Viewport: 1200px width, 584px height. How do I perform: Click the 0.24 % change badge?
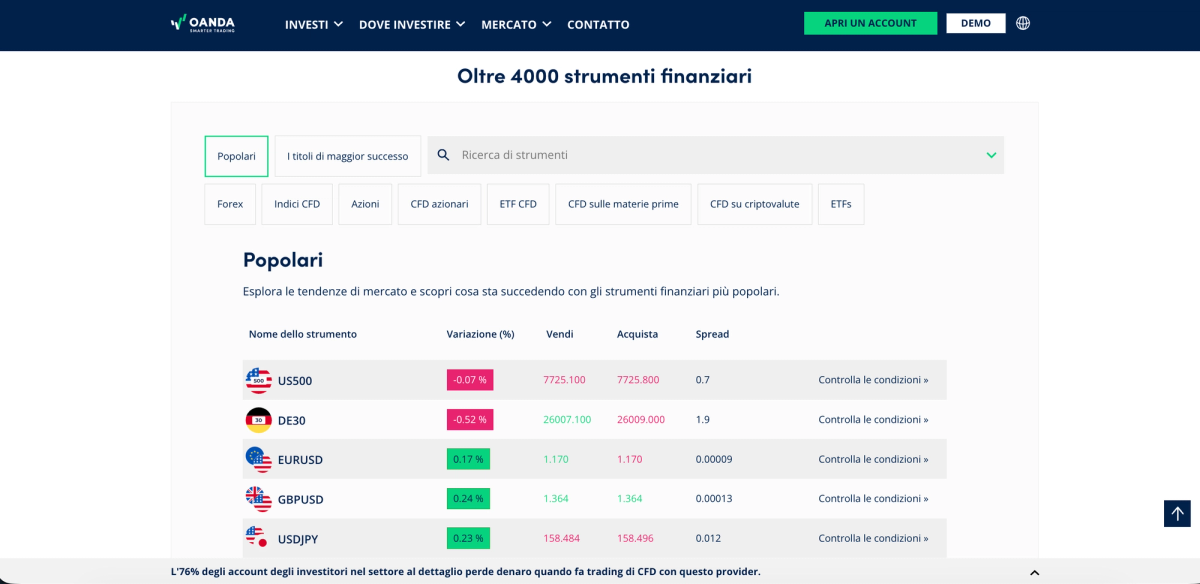coord(468,499)
